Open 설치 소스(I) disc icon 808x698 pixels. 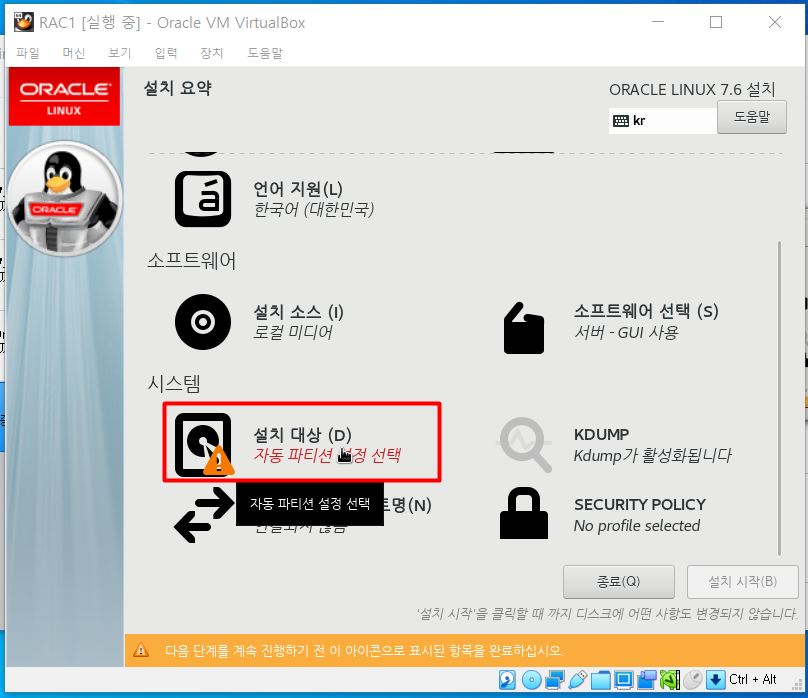click(x=203, y=322)
